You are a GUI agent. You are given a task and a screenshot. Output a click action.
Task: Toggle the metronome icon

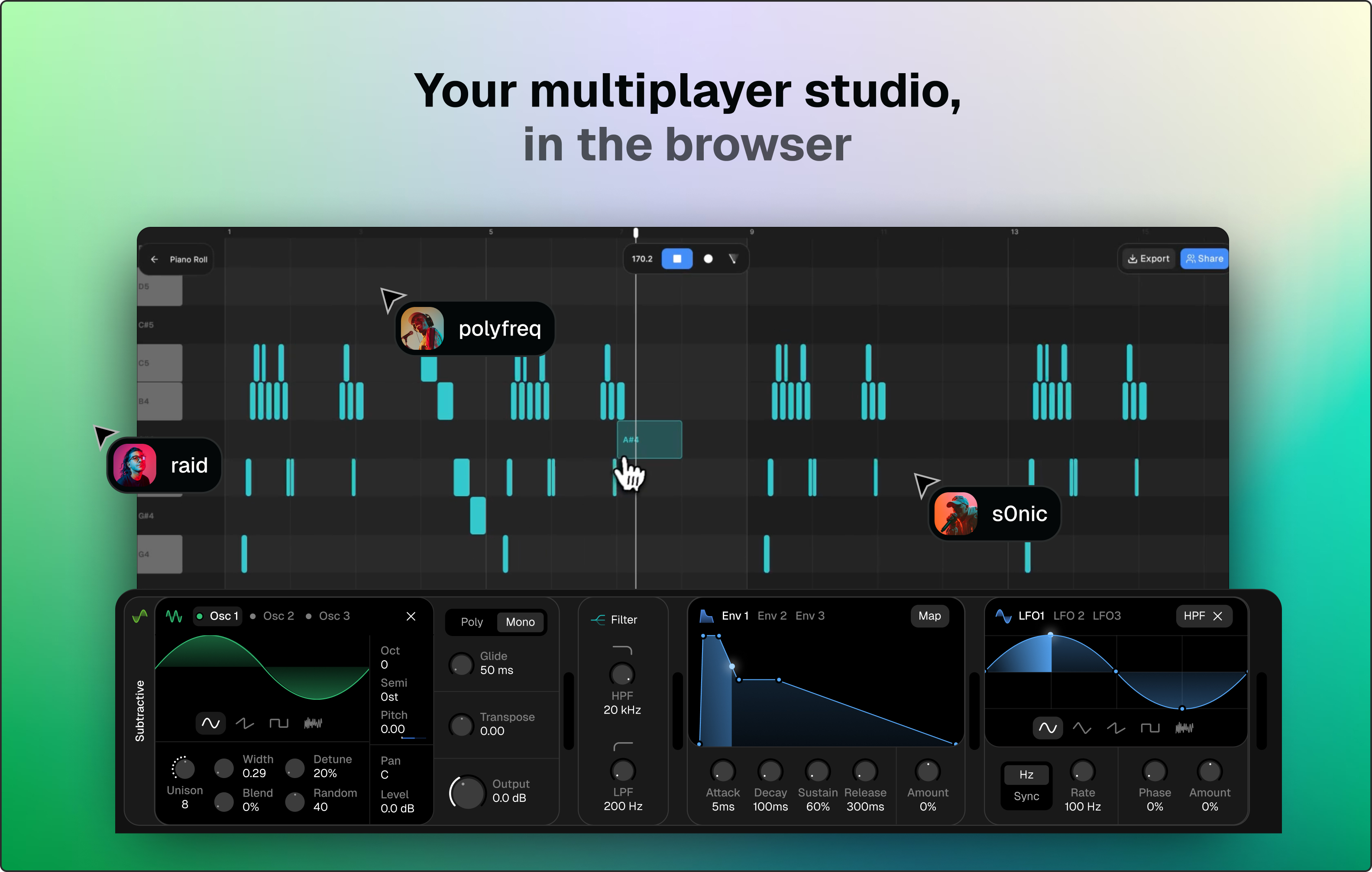coord(733,258)
